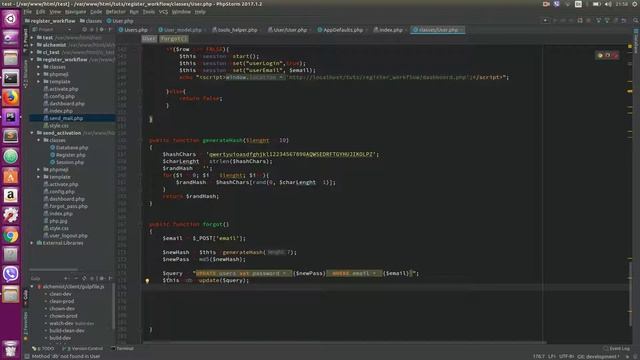Click the intention light bulb in the gutter
This screenshot has height=360, width=640.
[x=147, y=281]
